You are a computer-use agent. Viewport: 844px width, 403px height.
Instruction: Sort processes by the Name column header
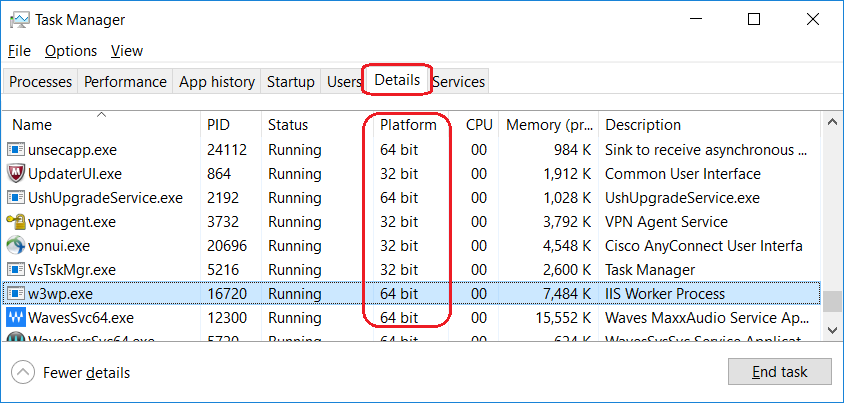pos(33,126)
